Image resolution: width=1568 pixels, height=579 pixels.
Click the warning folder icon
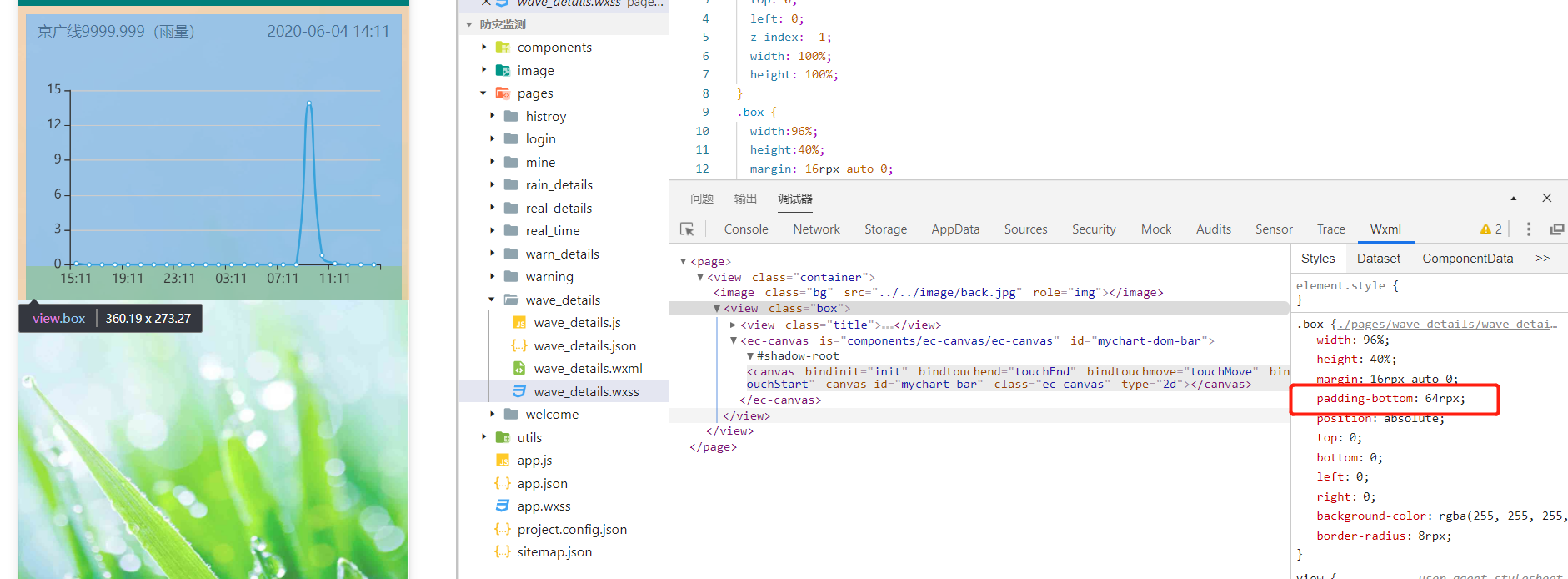coord(511,277)
